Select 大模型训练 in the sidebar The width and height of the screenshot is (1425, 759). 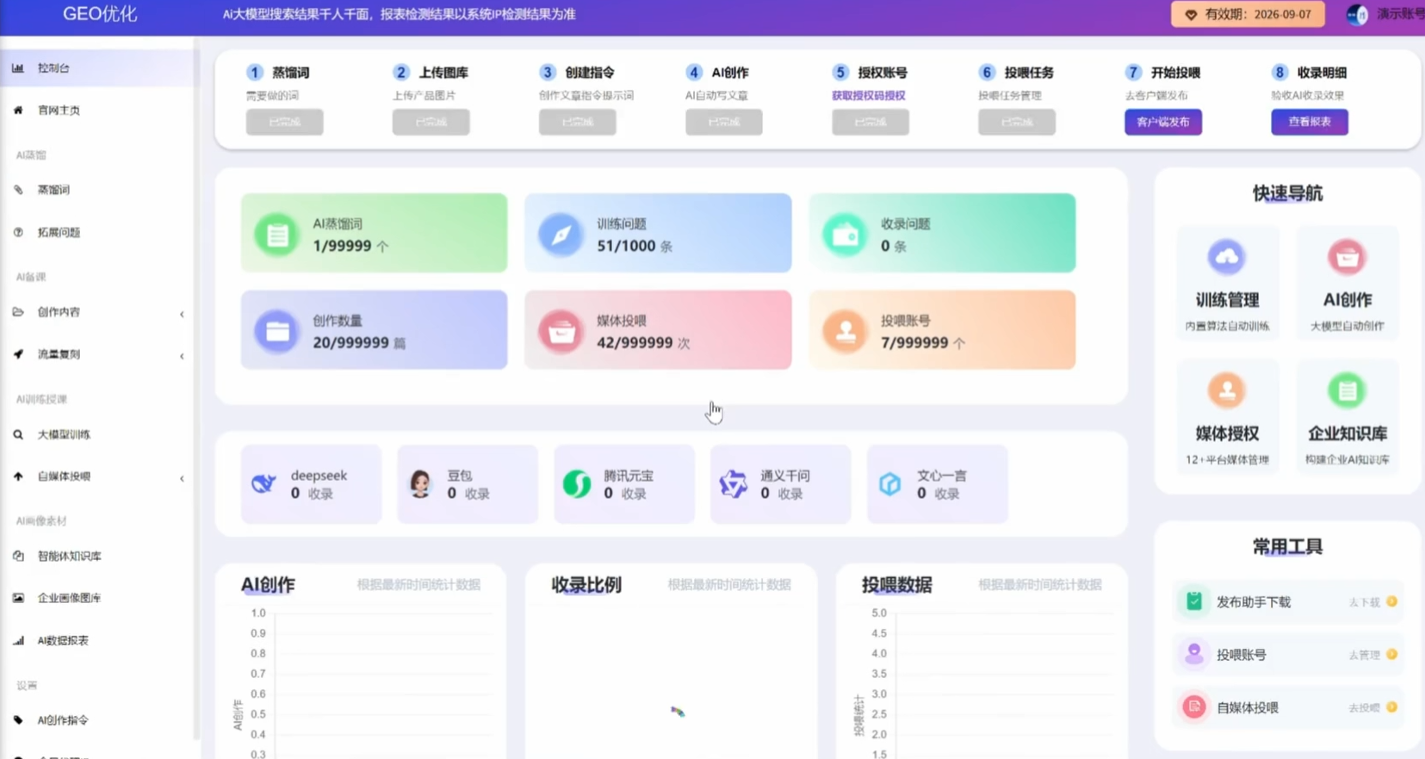65,434
